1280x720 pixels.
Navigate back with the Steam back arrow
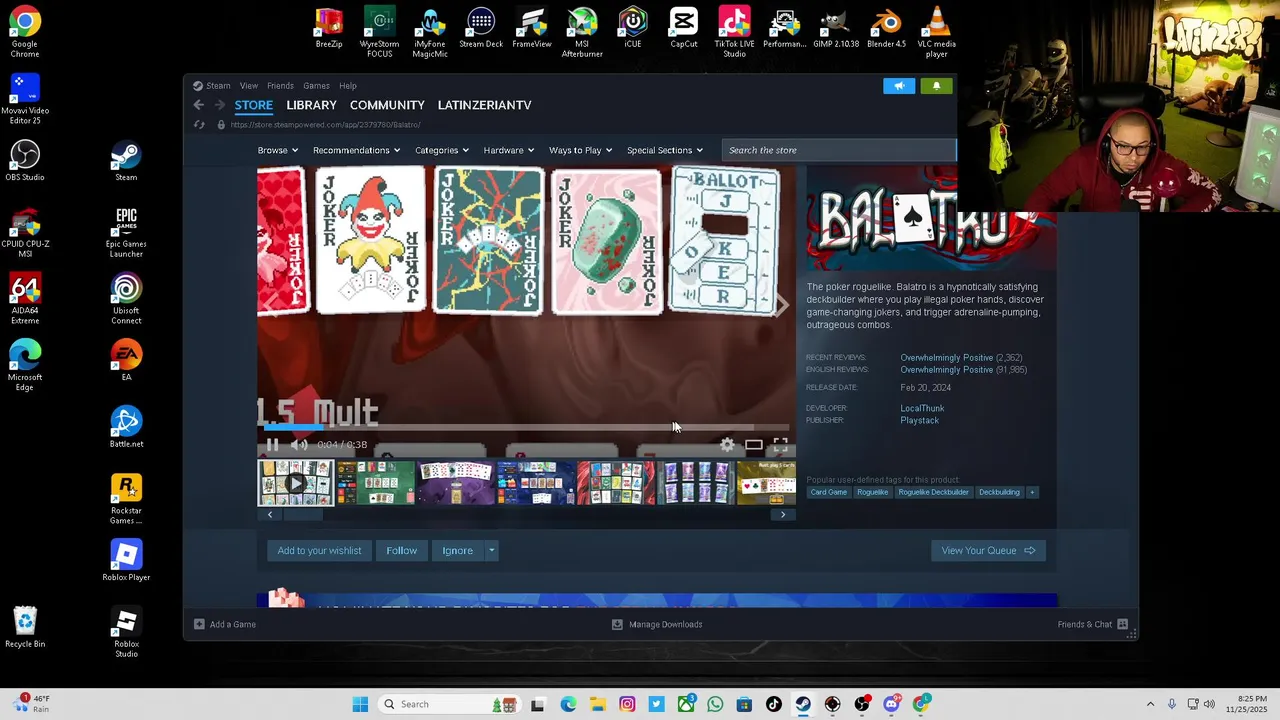pyautogui.click(x=198, y=105)
